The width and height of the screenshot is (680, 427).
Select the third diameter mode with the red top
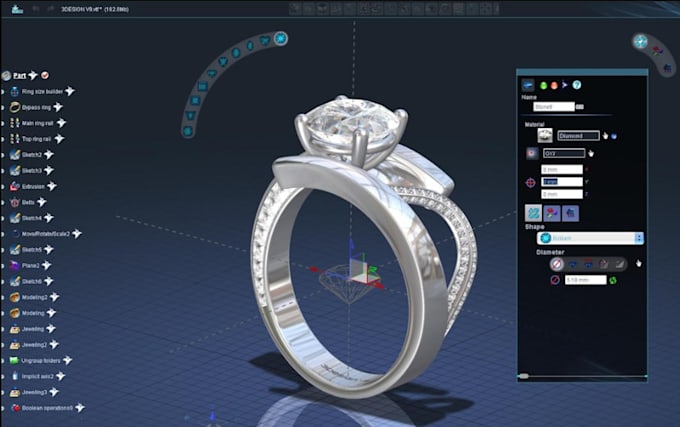588,264
